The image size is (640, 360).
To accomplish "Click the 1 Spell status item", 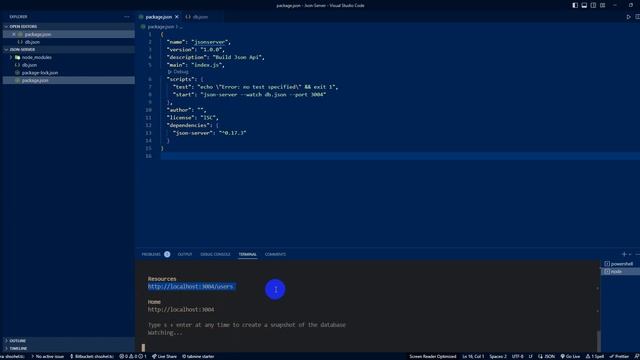I will pyautogui.click(x=595, y=356).
